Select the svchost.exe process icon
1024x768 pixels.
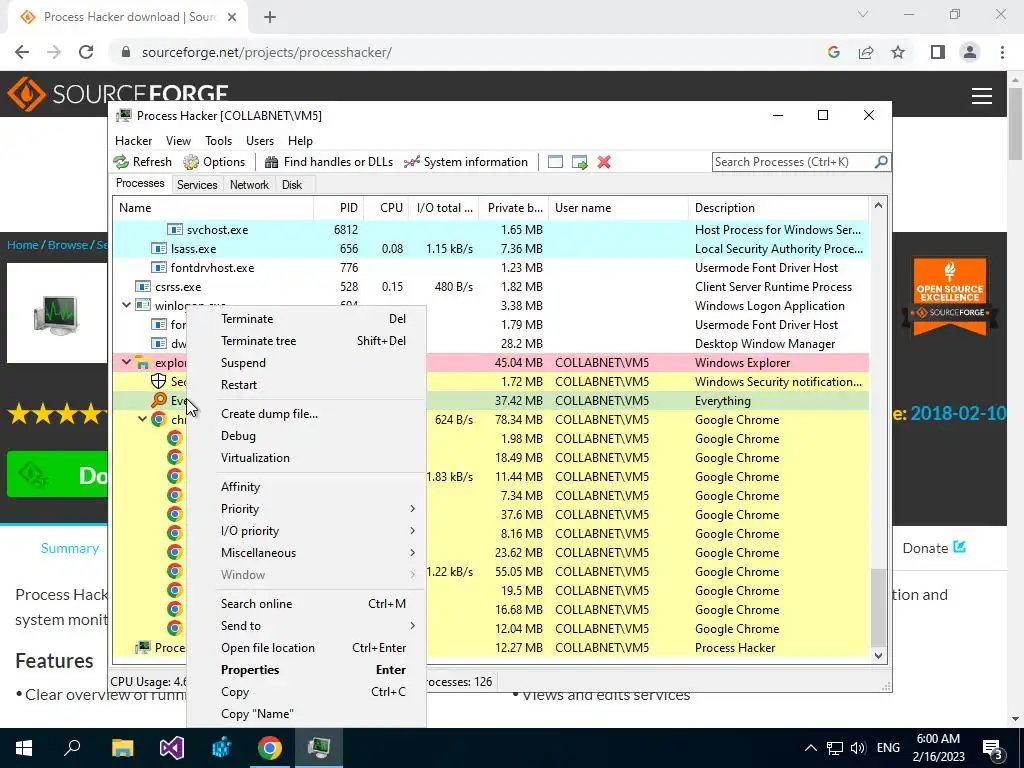(174, 229)
